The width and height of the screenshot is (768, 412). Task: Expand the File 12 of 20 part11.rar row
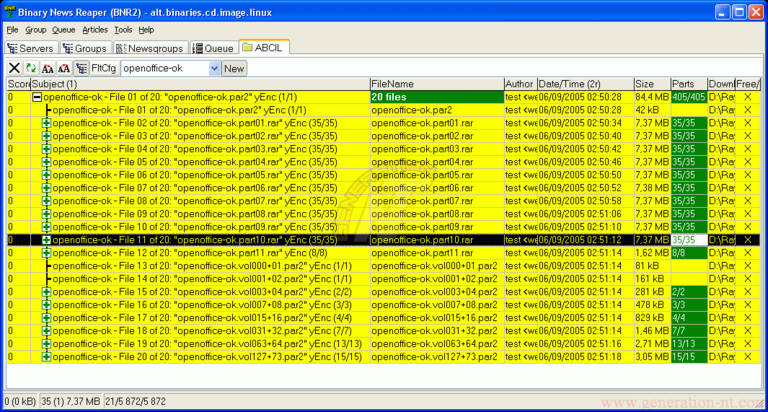tap(47, 253)
